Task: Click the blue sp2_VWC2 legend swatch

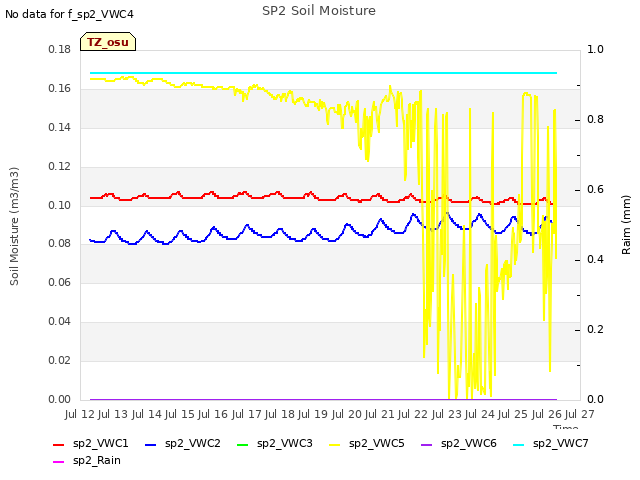Action: [151, 444]
